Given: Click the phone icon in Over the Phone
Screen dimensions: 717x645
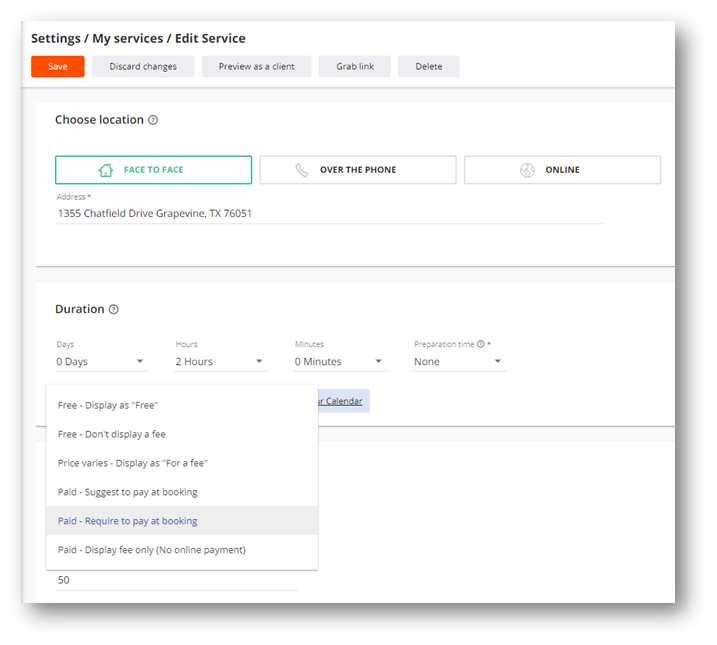Looking at the screenshot, I should [x=302, y=170].
